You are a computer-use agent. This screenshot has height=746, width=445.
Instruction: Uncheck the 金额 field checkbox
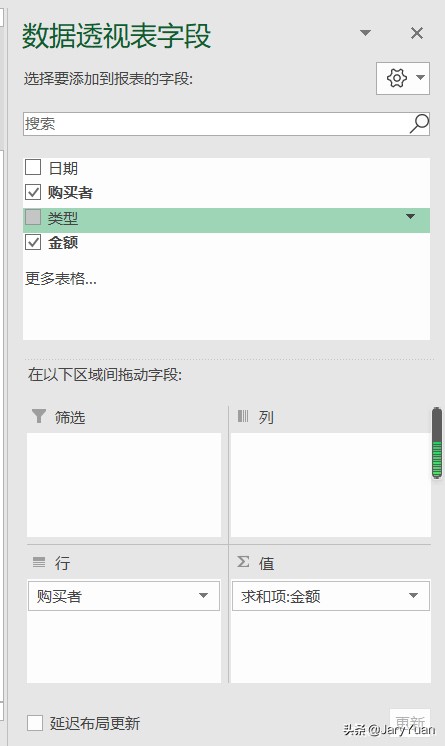(x=33, y=242)
